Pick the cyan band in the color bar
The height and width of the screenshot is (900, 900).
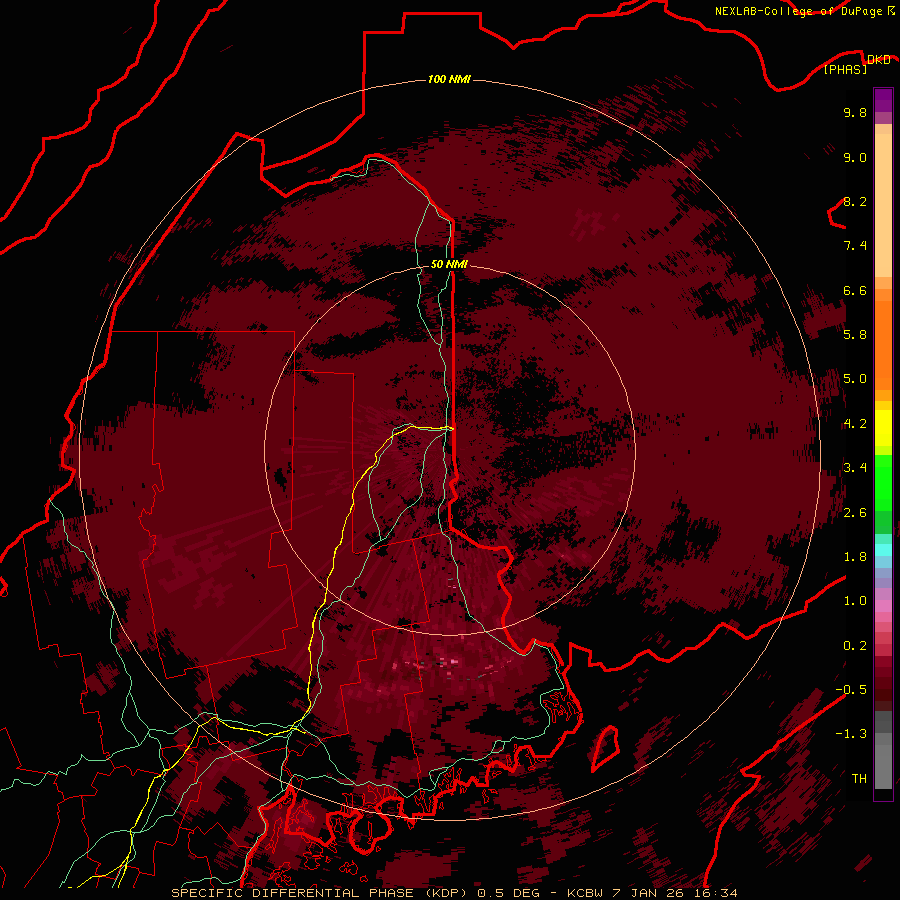coord(883,550)
